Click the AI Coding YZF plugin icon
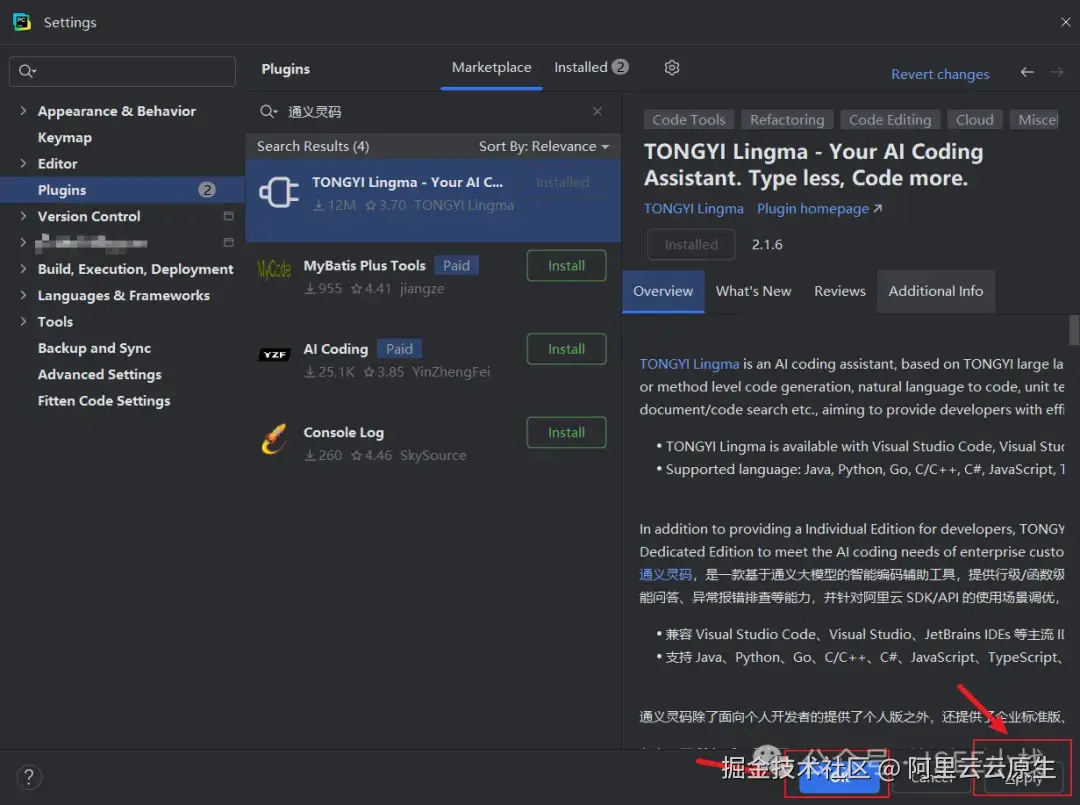 coord(274,354)
